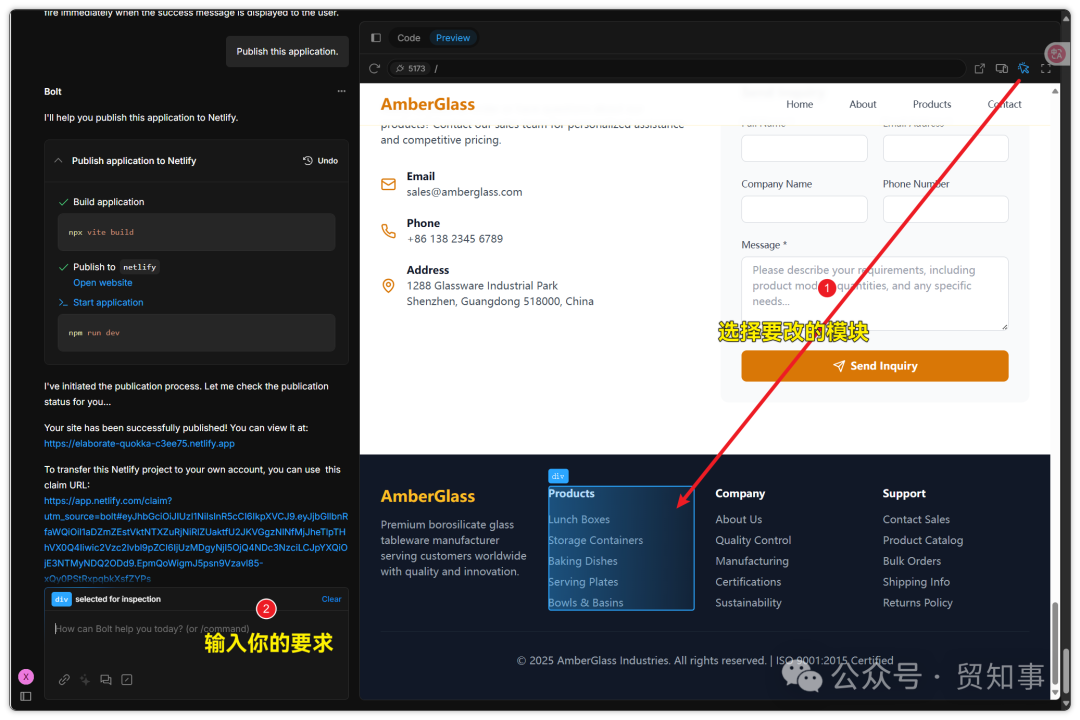Click the +86 138 2345 6789 phone text
This screenshot has width=1080, height=720.
coord(455,239)
